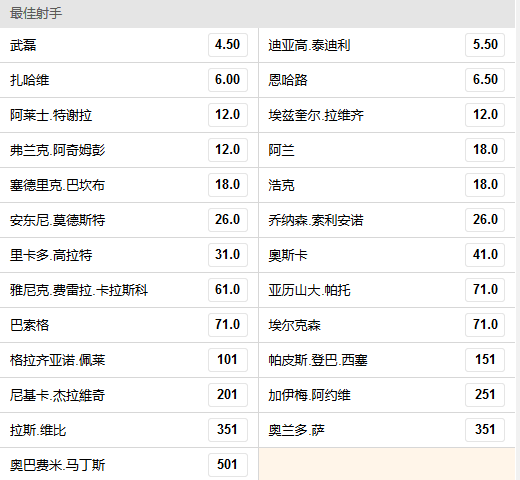Select 251 odds for 加伊梅.阿约维
520x480 pixels.
(485, 395)
